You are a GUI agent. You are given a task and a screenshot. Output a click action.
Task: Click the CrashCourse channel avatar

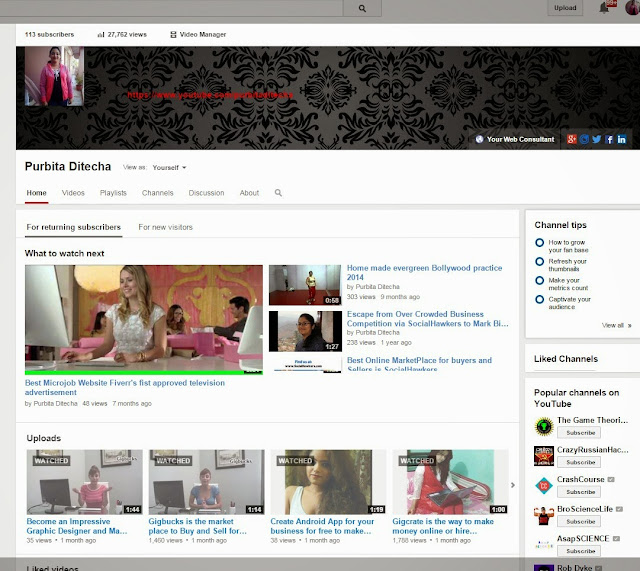(x=544, y=486)
